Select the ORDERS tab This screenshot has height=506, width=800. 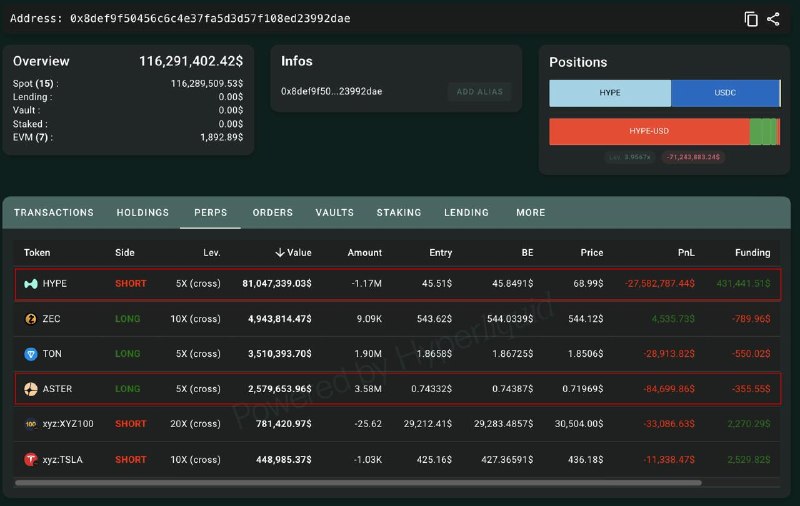pyautogui.click(x=272, y=213)
